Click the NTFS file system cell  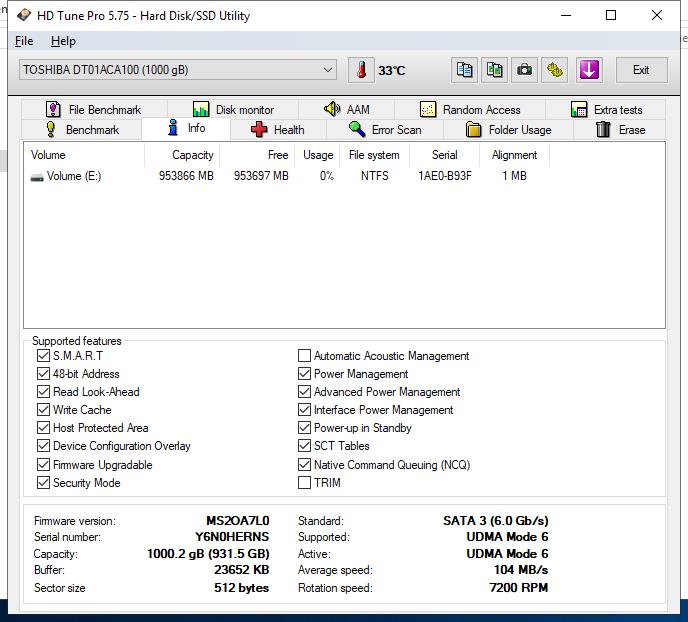(375, 176)
